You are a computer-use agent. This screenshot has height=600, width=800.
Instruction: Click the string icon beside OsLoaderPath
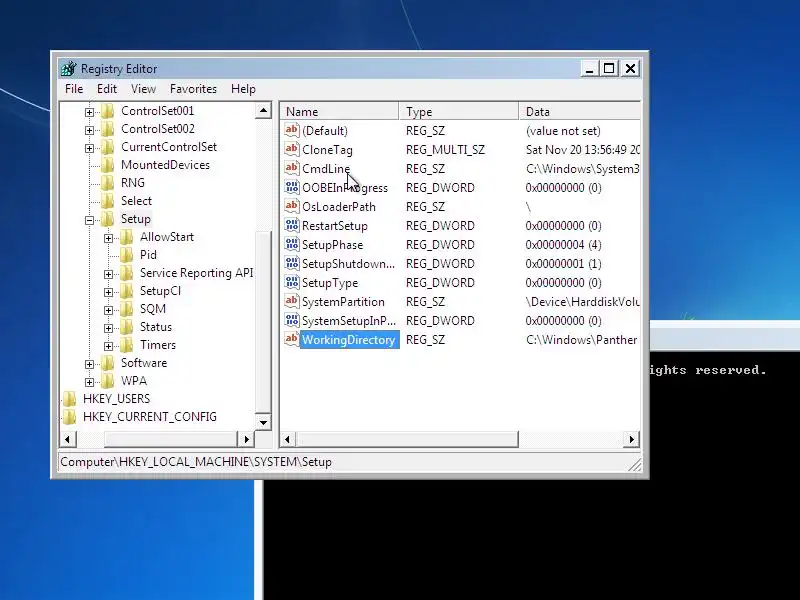click(291, 206)
